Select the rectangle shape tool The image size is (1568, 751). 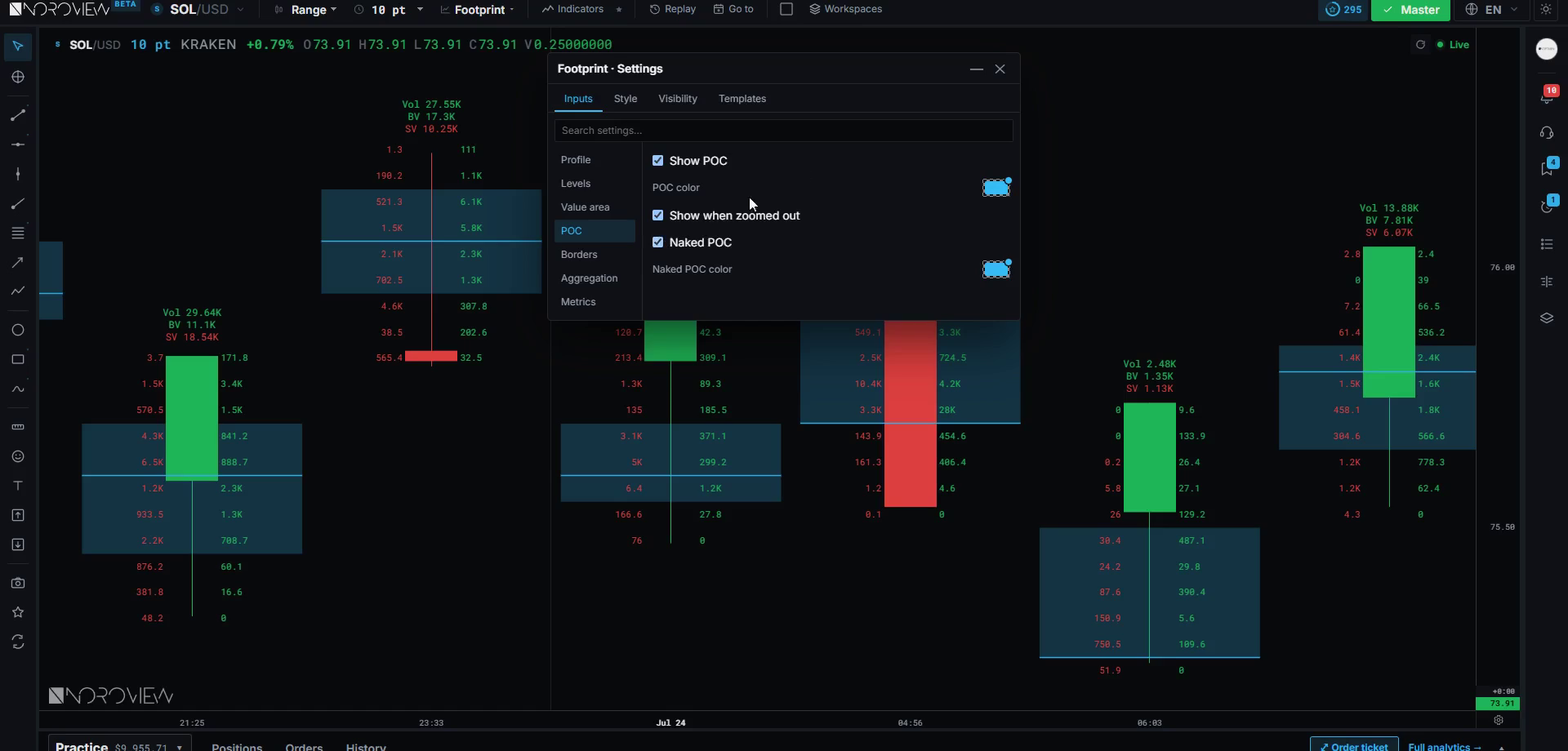[17, 359]
